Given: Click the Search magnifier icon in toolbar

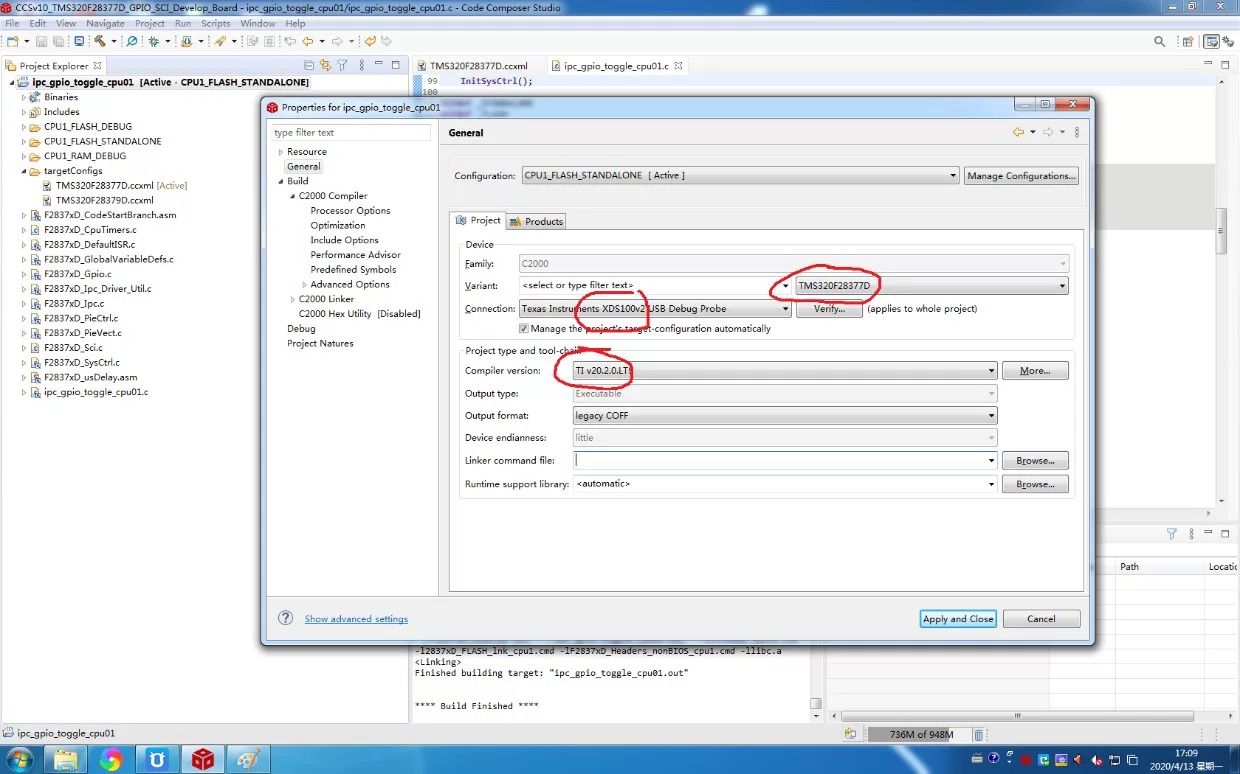Looking at the screenshot, I should (1160, 41).
